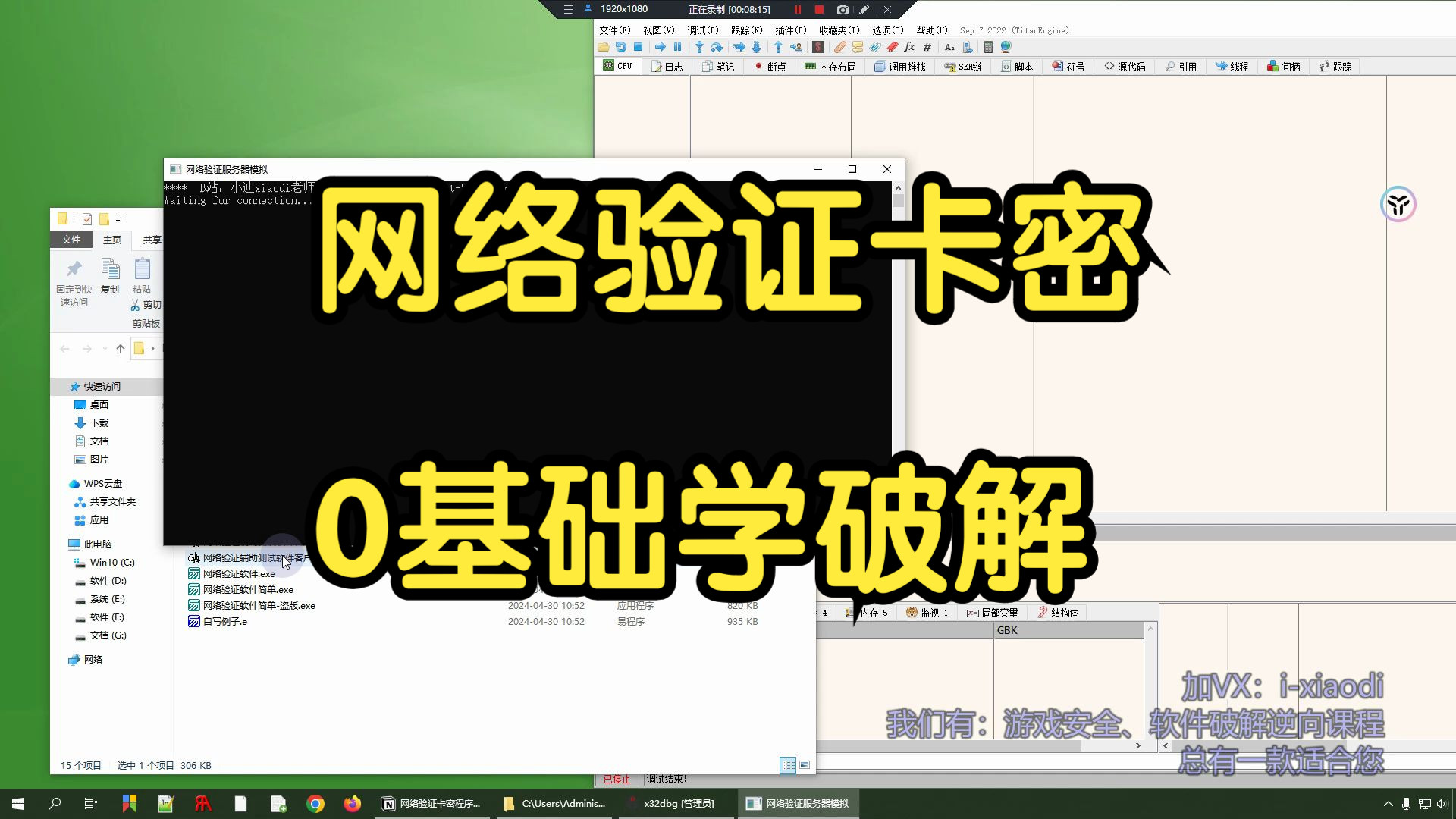Click the trace into icon
The height and width of the screenshot is (819, 1456).
pos(739,47)
